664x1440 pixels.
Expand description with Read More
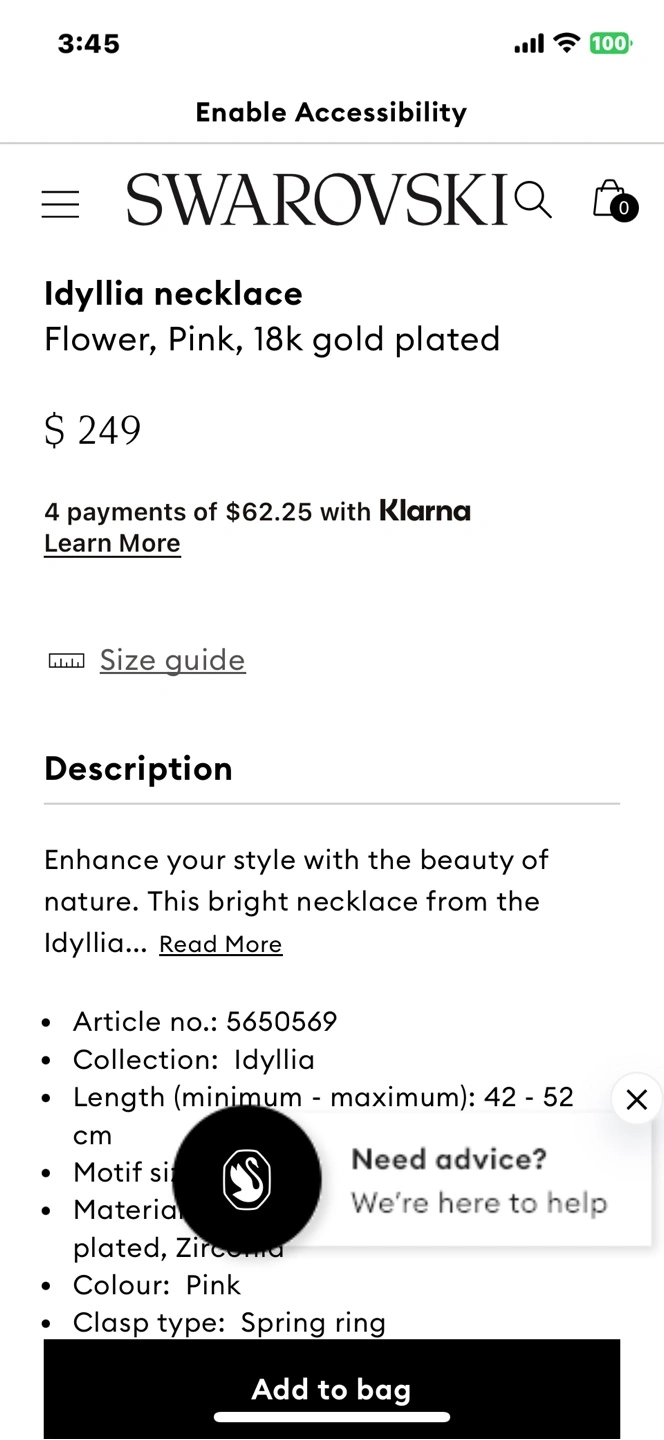pos(220,944)
